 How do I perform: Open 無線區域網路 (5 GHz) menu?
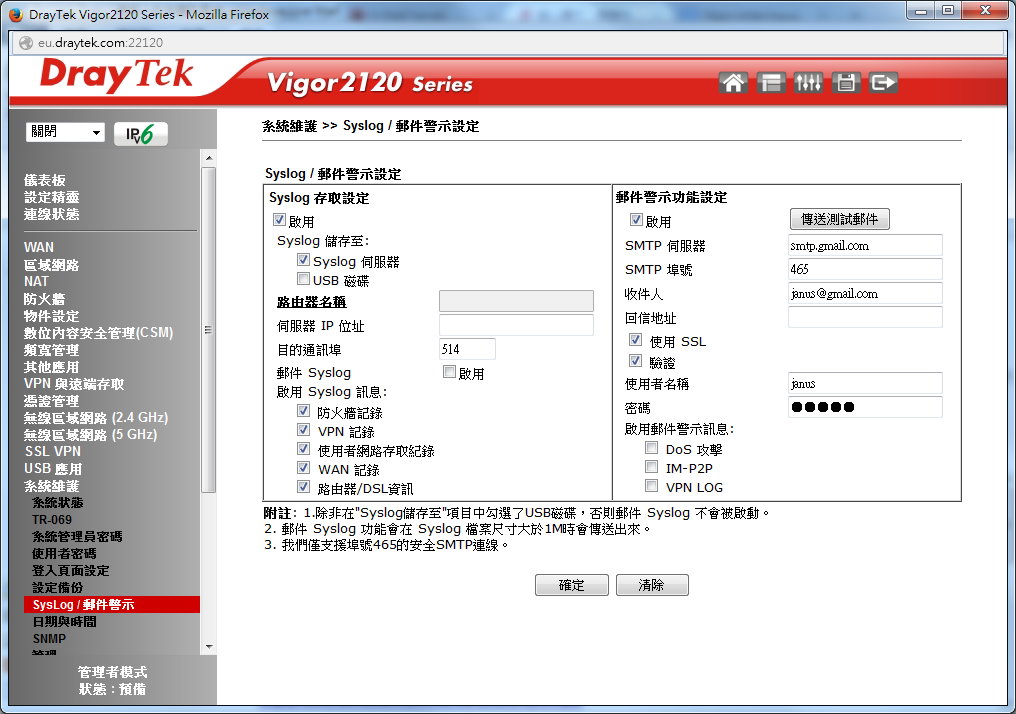click(x=91, y=434)
